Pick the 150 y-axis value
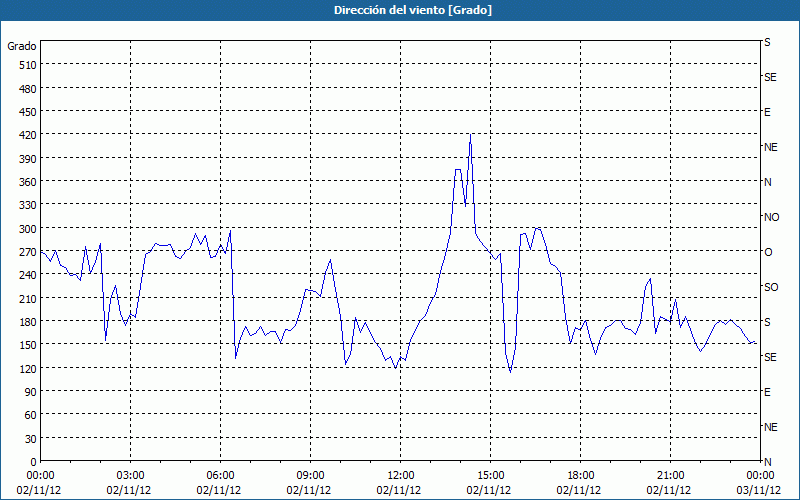 pyautogui.click(x=28, y=345)
